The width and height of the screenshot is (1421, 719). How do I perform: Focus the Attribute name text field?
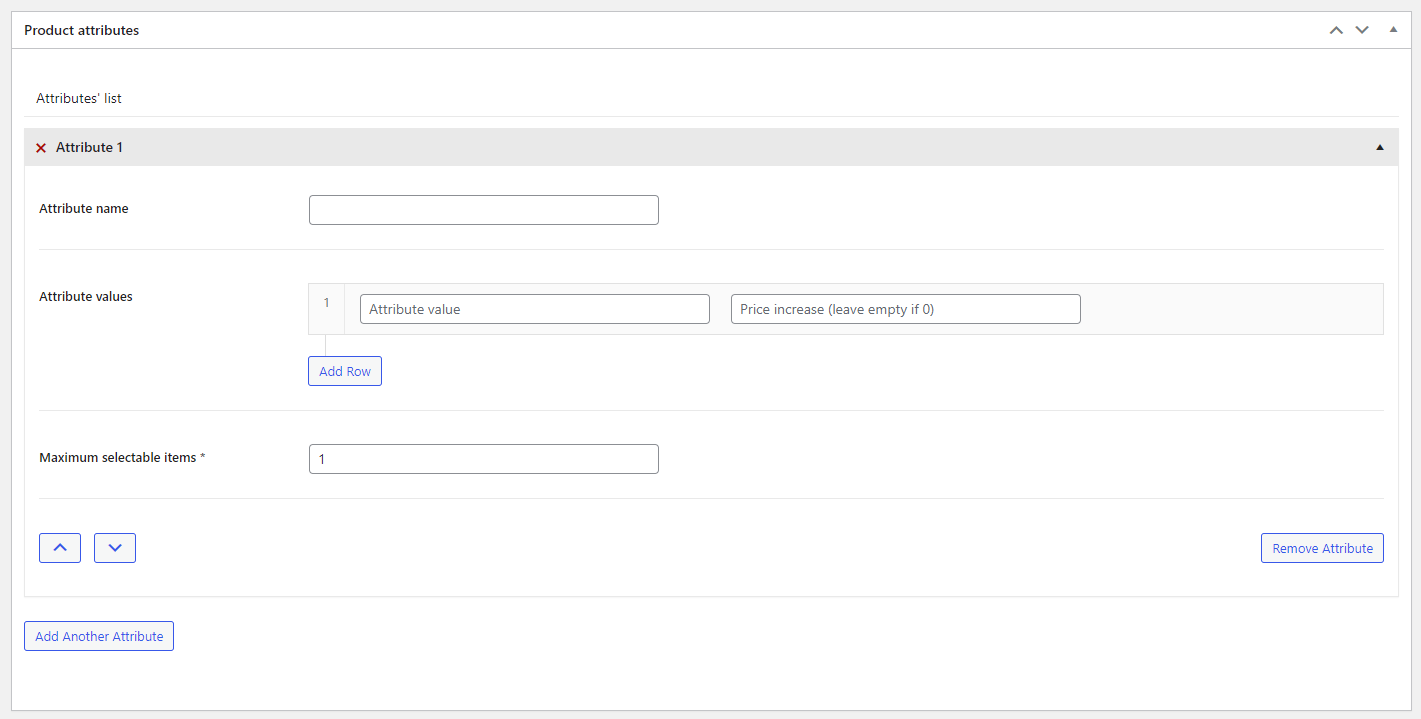tap(484, 210)
